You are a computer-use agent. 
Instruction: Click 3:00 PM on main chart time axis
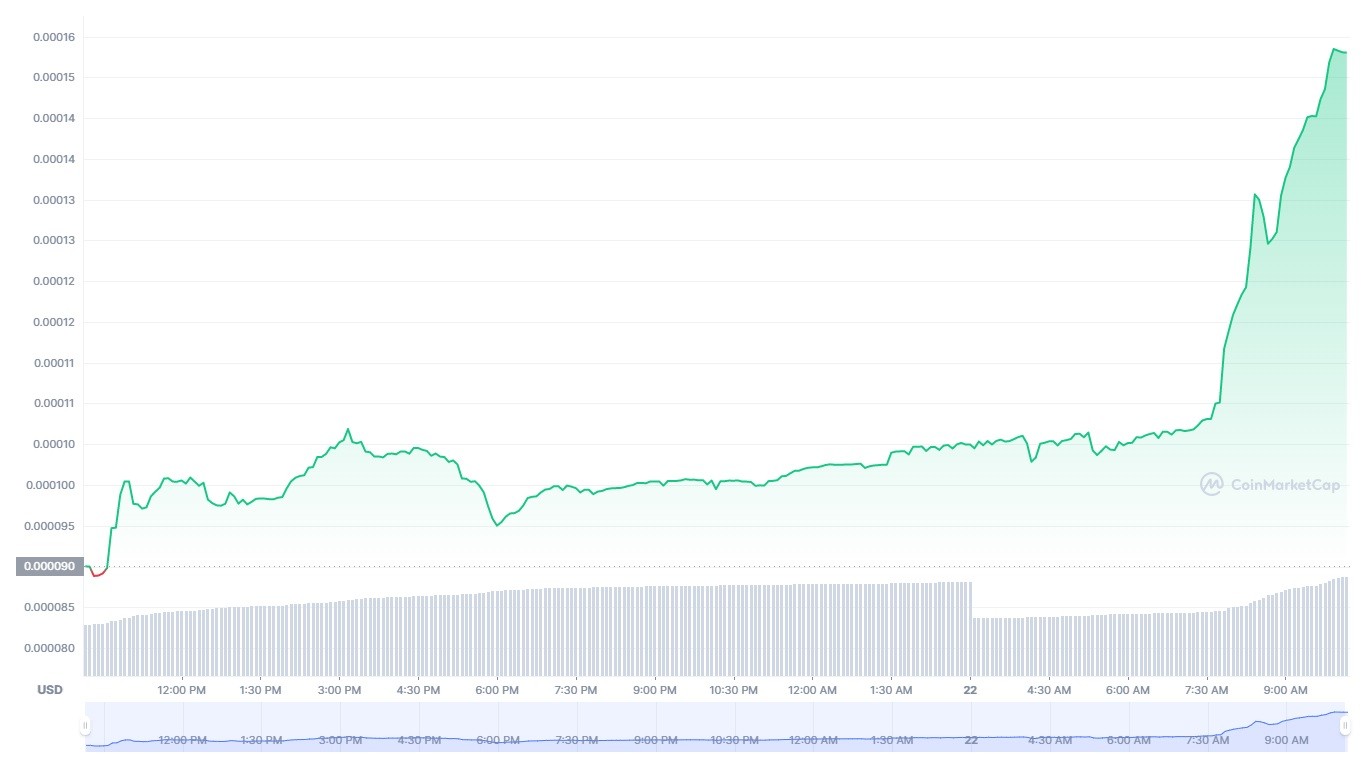[x=340, y=690]
